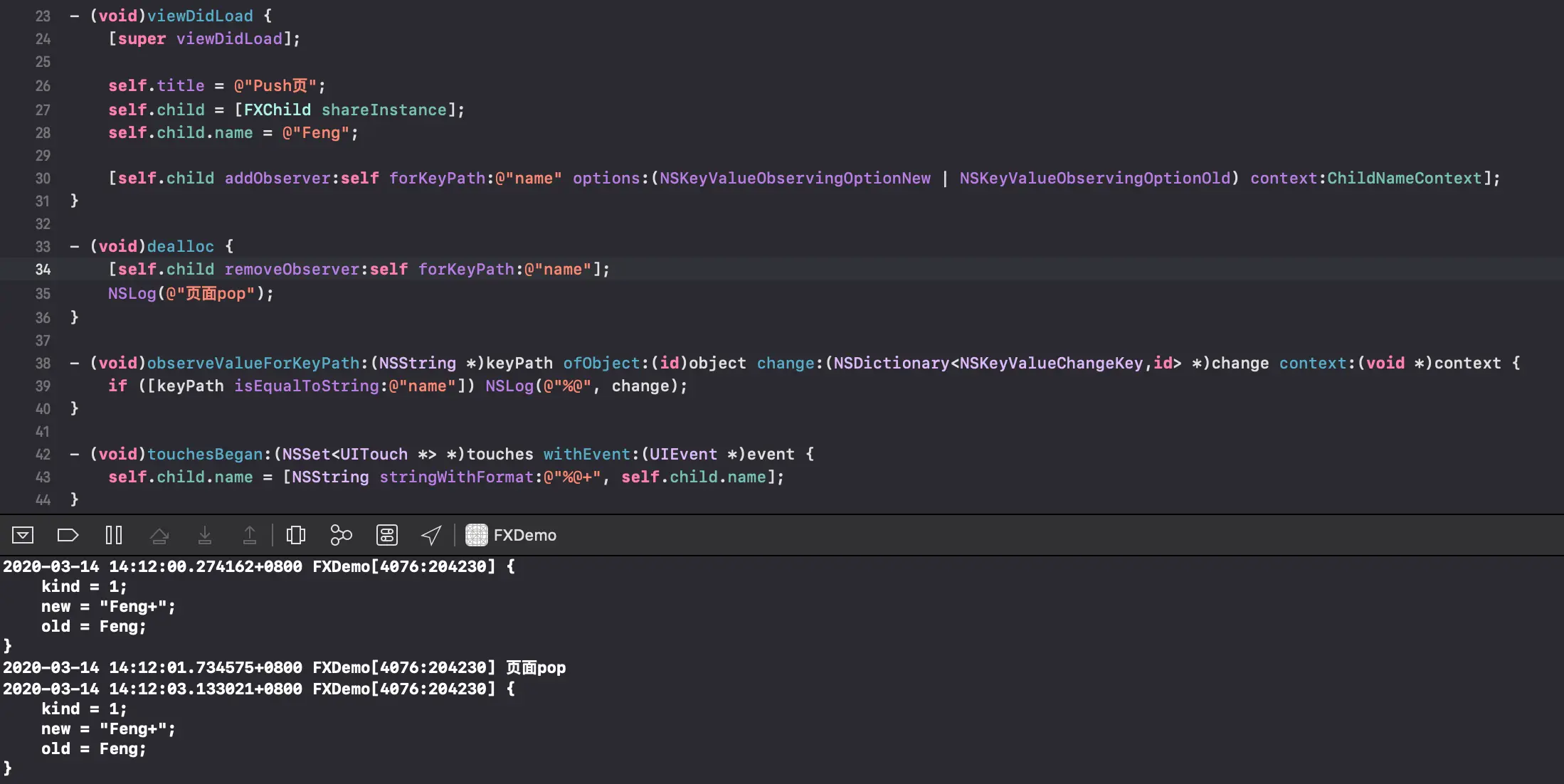
Task: Click the Step Out debug icon
Action: click(x=250, y=535)
